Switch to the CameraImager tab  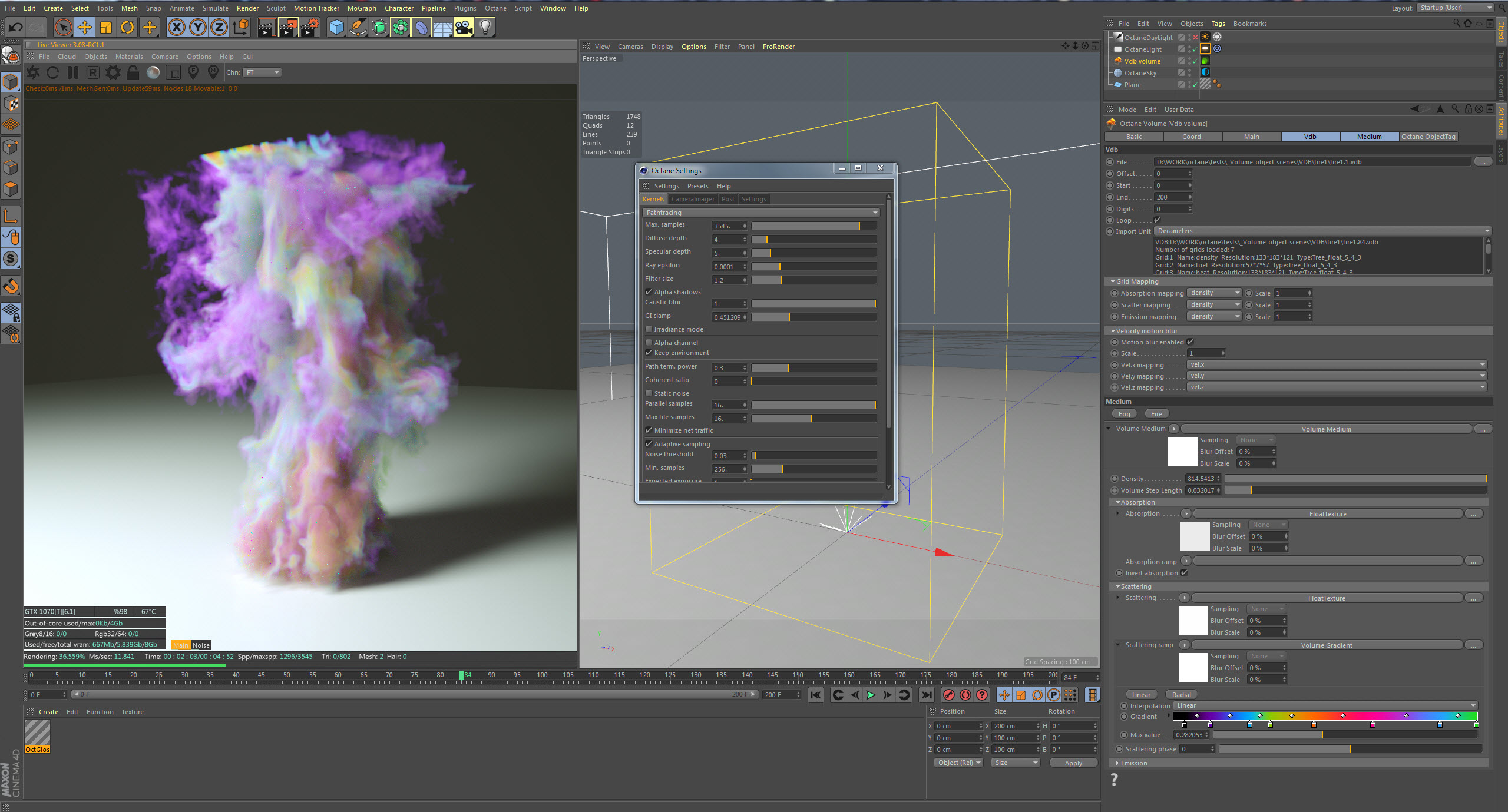(693, 199)
